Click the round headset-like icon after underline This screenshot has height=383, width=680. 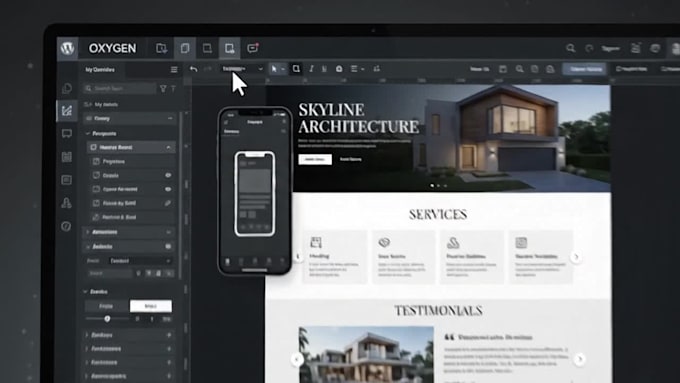tap(339, 69)
